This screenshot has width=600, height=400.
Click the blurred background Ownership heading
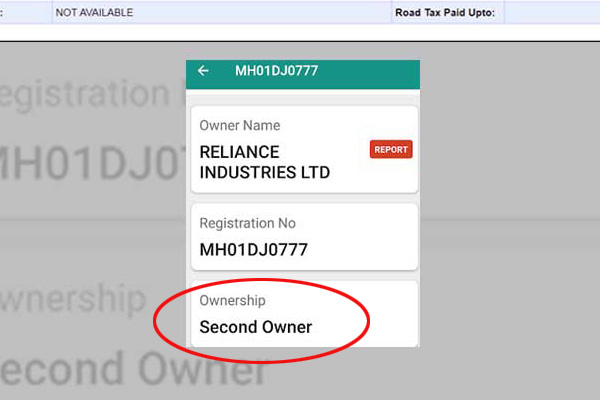pyautogui.click(x=75, y=300)
